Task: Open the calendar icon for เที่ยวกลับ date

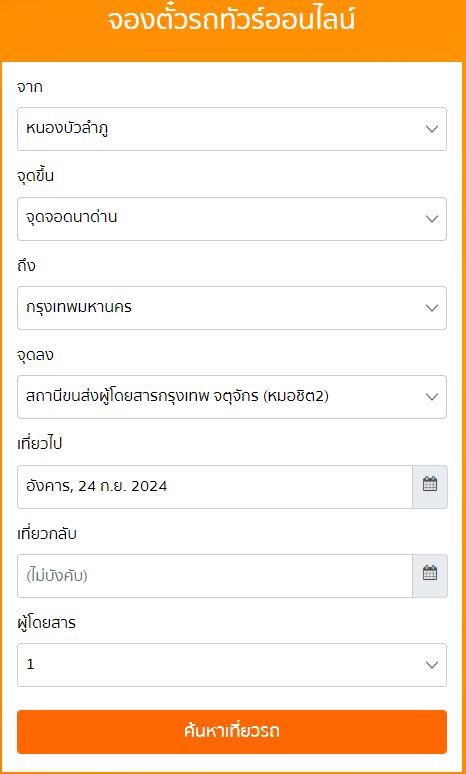Action: pos(430,576)
